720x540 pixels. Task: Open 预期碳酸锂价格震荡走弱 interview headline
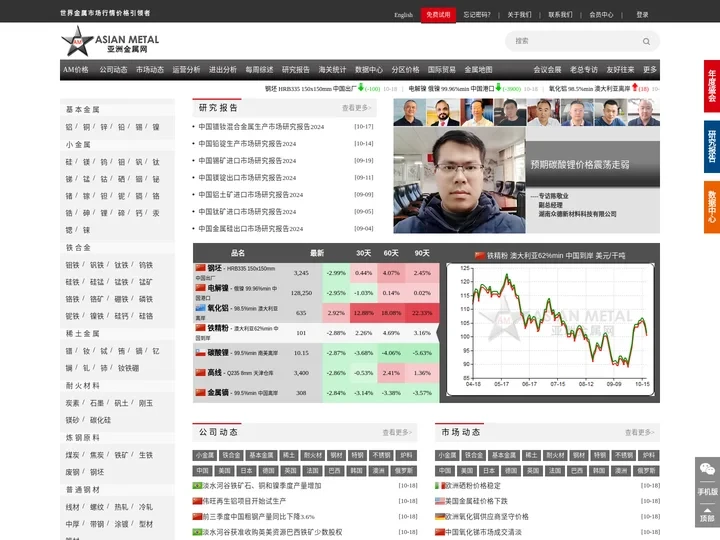click(x=580, y=165)
